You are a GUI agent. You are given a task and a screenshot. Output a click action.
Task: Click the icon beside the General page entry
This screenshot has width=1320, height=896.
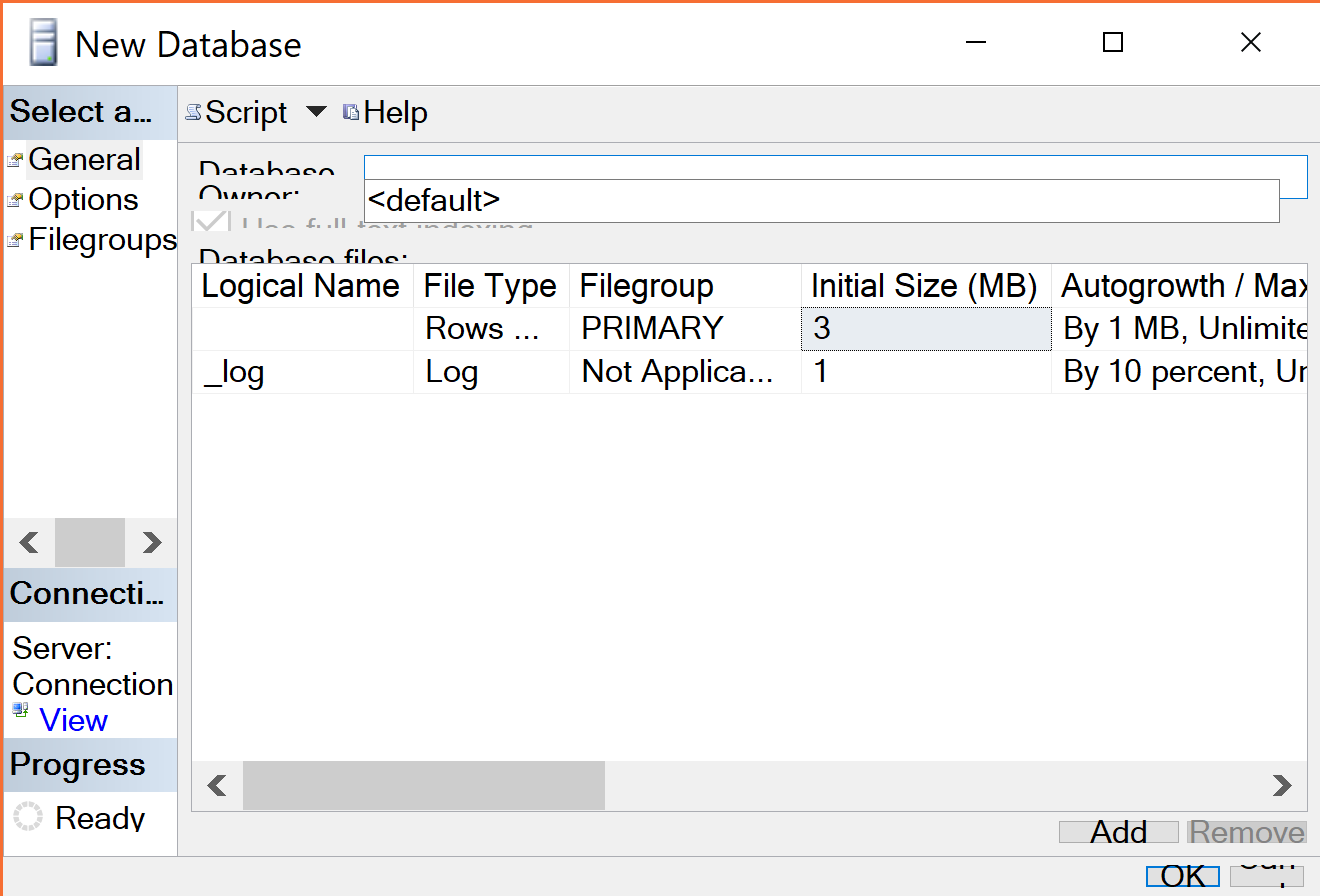coord(16,158)
